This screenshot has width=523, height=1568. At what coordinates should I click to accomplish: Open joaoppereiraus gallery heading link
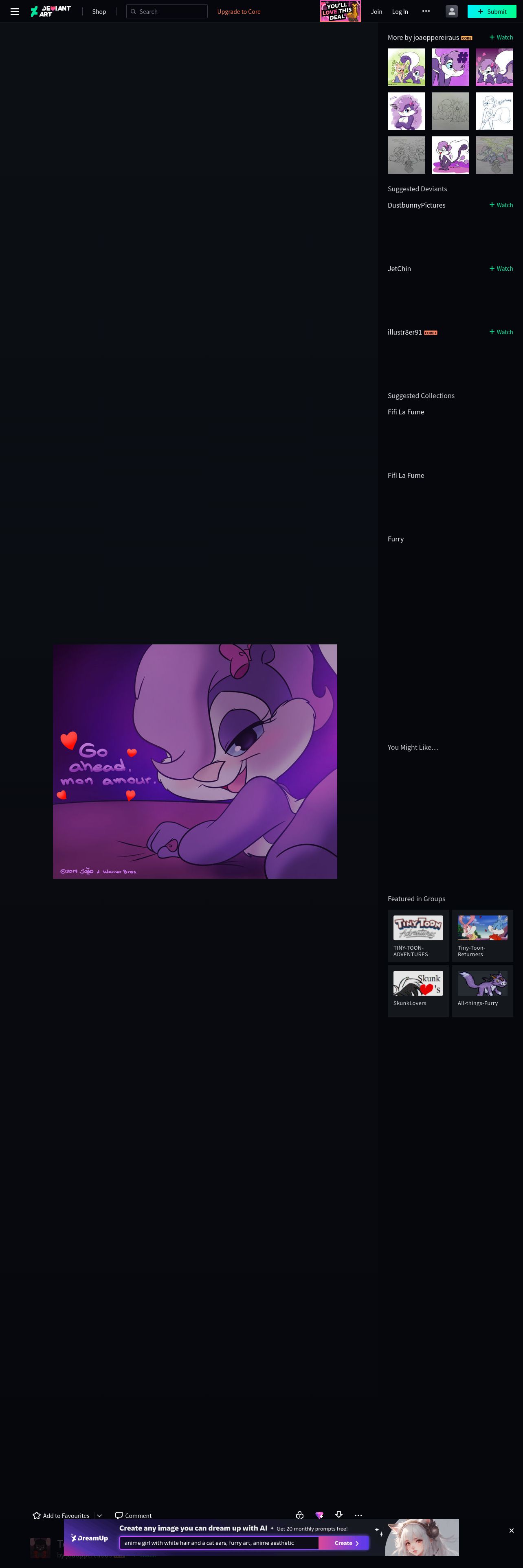pyautogui.click(x=423, y=38)
